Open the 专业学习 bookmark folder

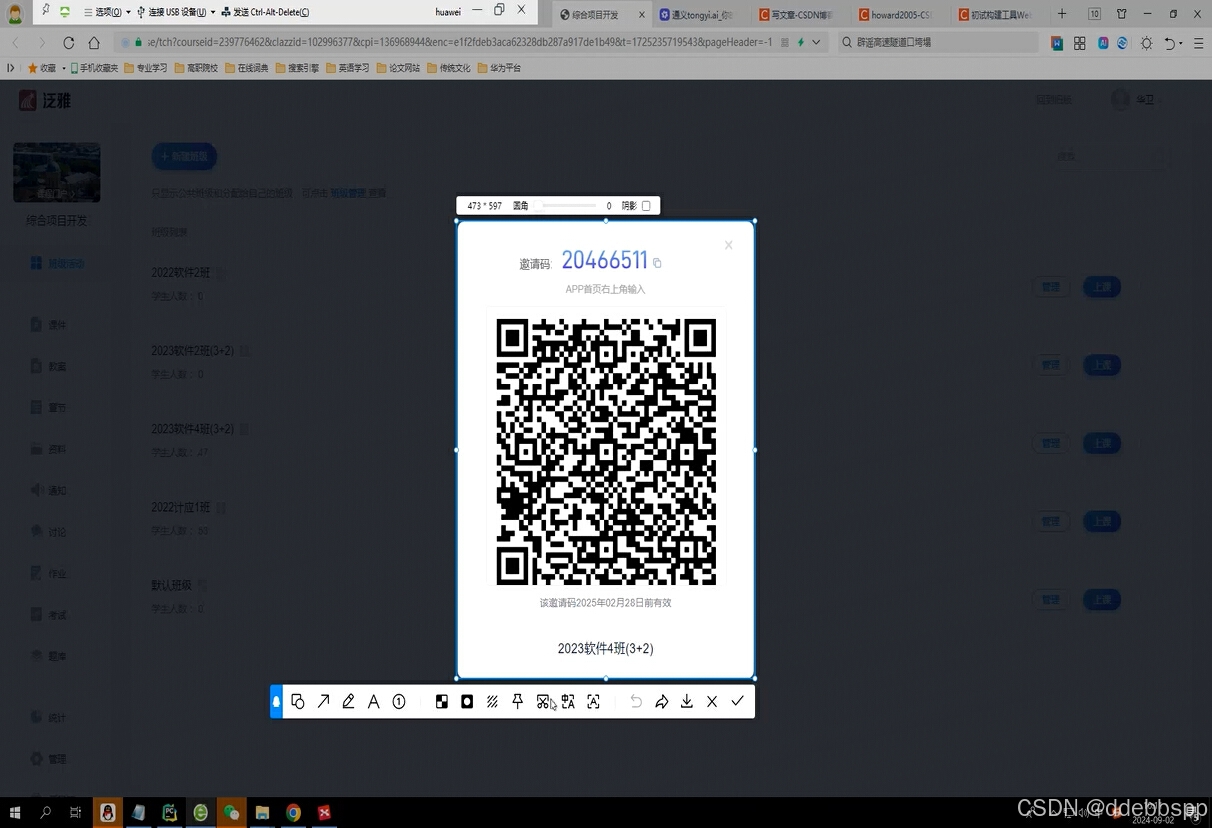pos(146,68)
